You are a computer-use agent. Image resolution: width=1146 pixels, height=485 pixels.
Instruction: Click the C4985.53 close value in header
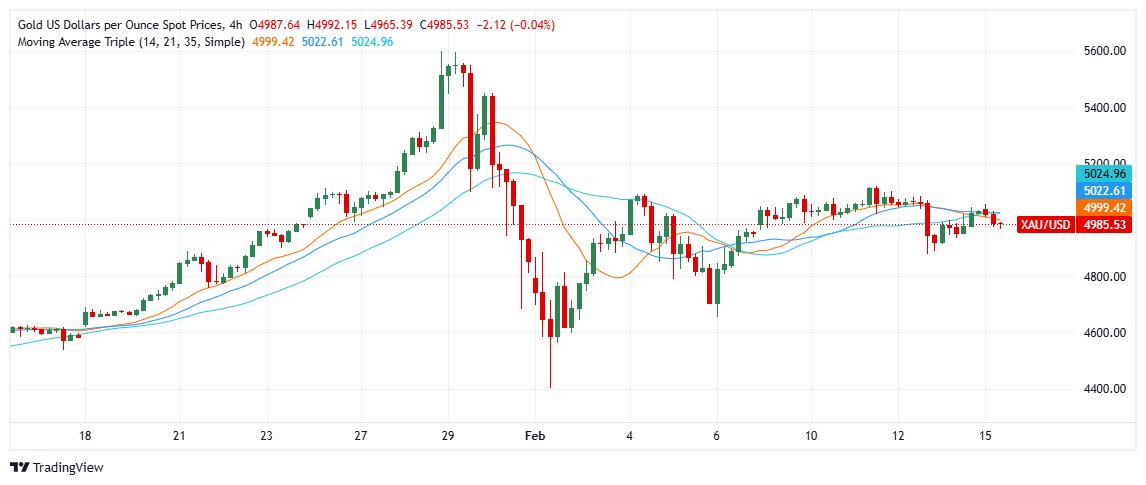click(445, 26)
